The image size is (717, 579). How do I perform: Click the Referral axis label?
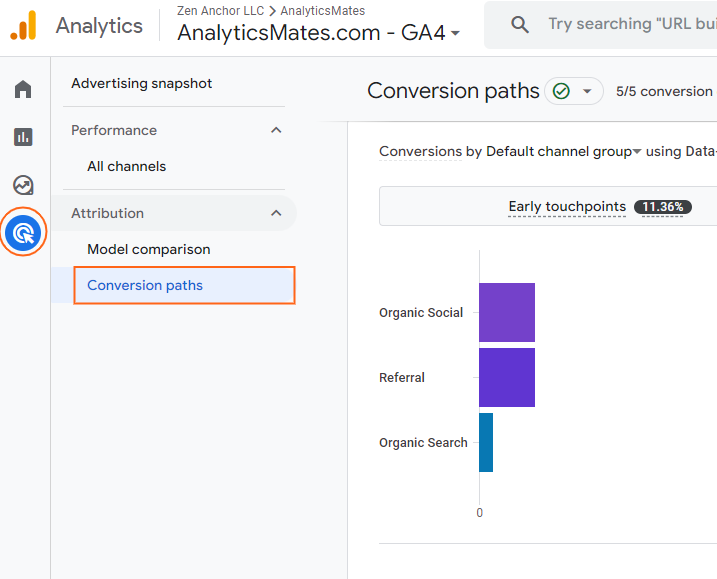tap(401, 378)
